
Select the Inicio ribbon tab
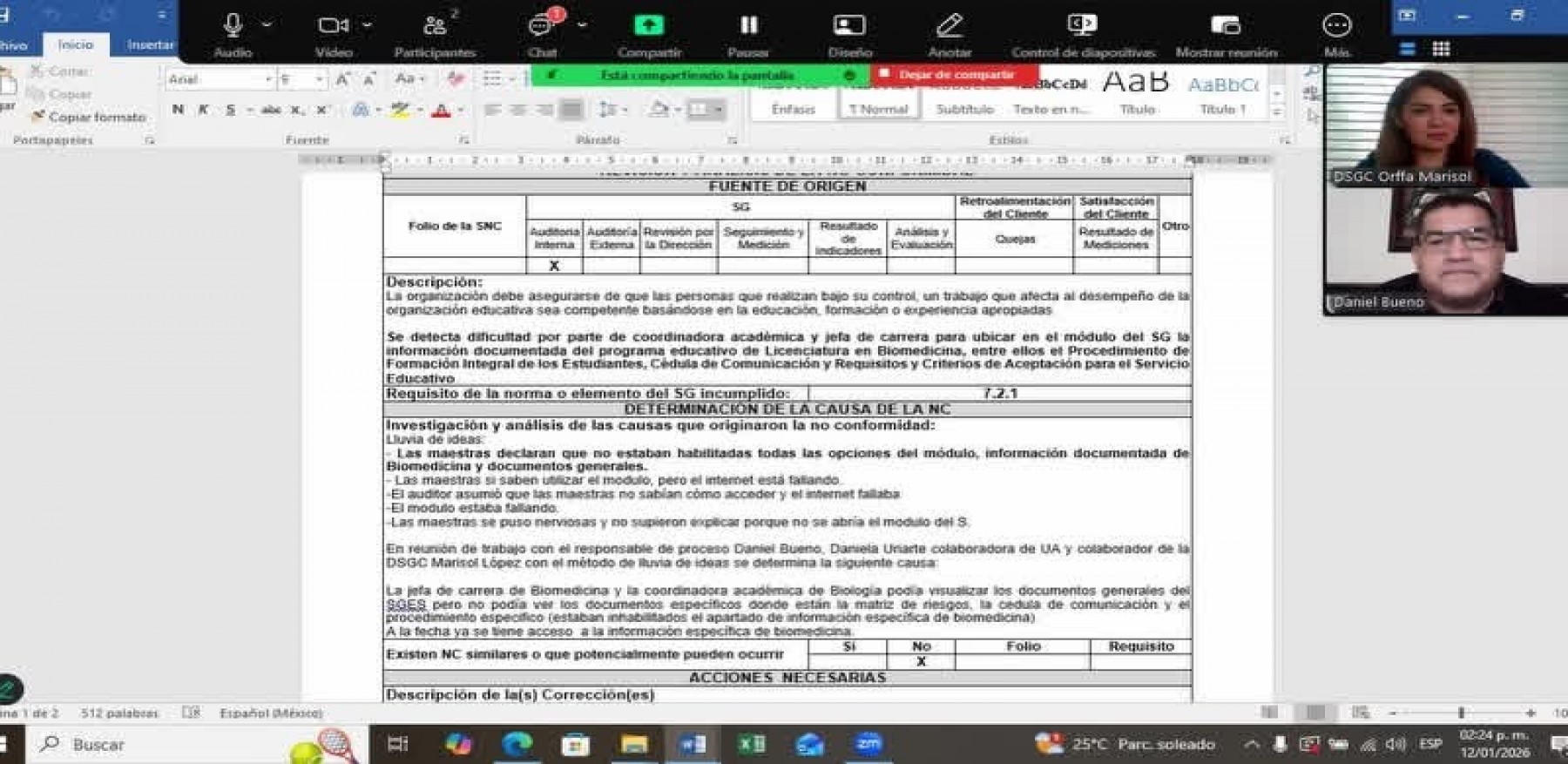(x=76, y=44)
